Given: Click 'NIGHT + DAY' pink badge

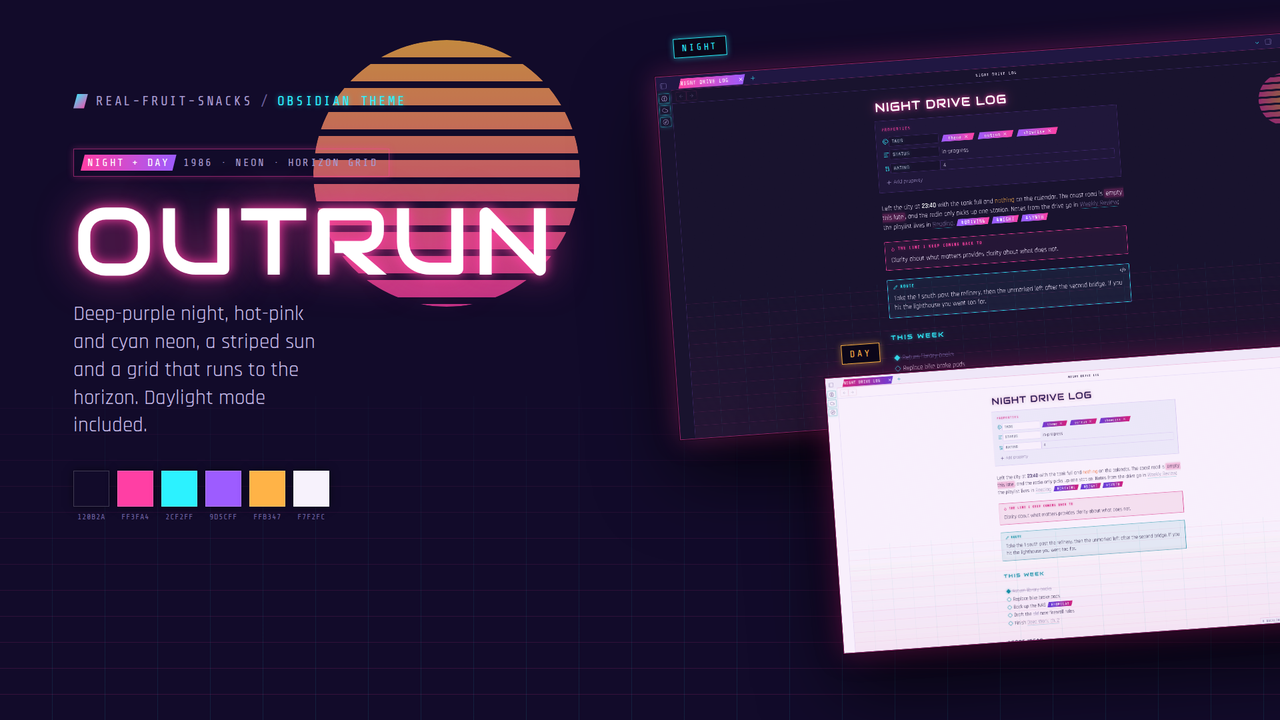Looking at the screenshot, I should 130,162.
